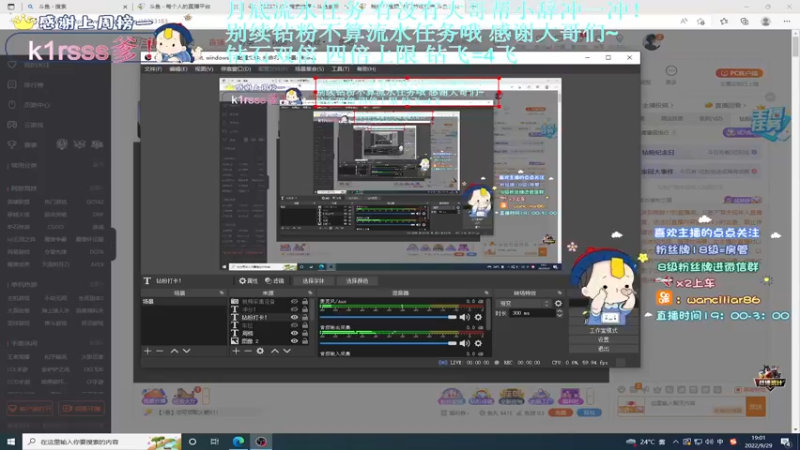
Task: Move source up with arrow icon
Action: (x=275, y=351)
